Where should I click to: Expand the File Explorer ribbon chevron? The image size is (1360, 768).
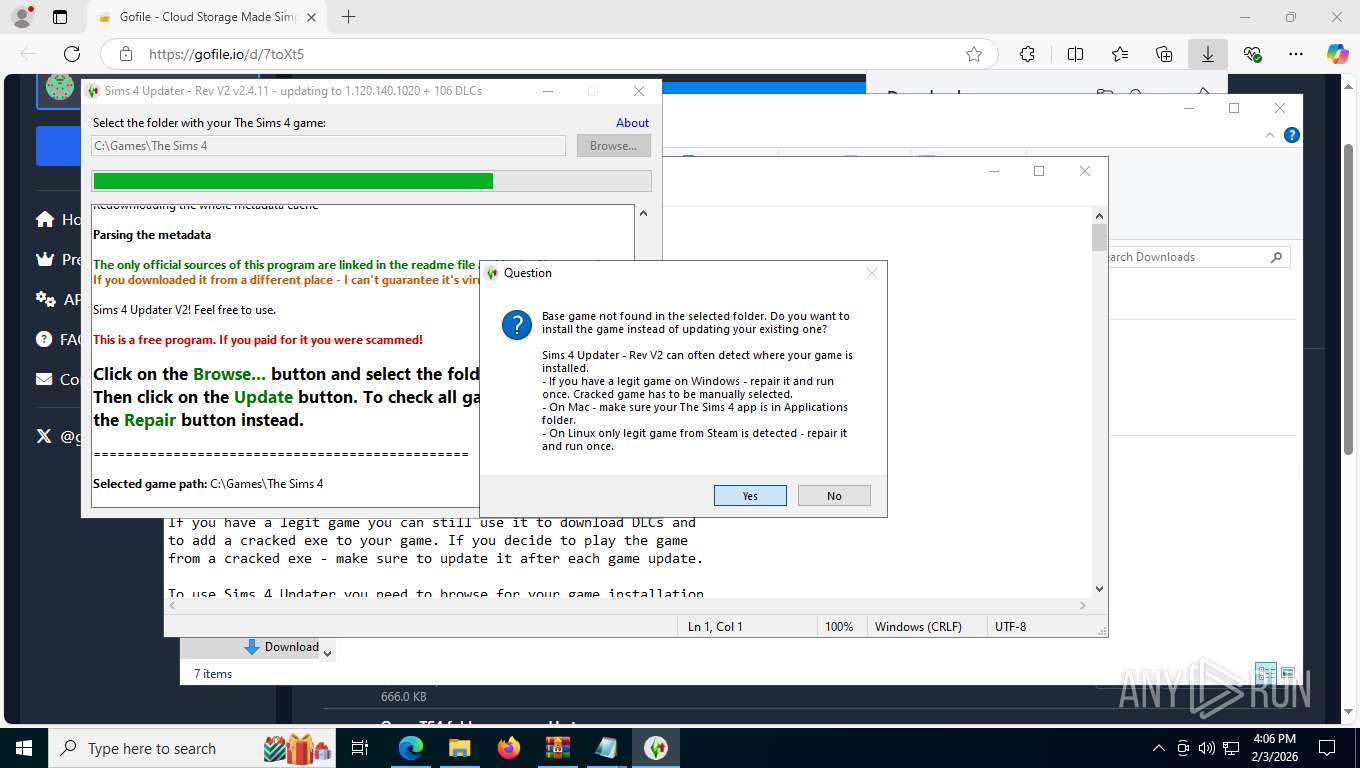click(x=1270, y=135)
